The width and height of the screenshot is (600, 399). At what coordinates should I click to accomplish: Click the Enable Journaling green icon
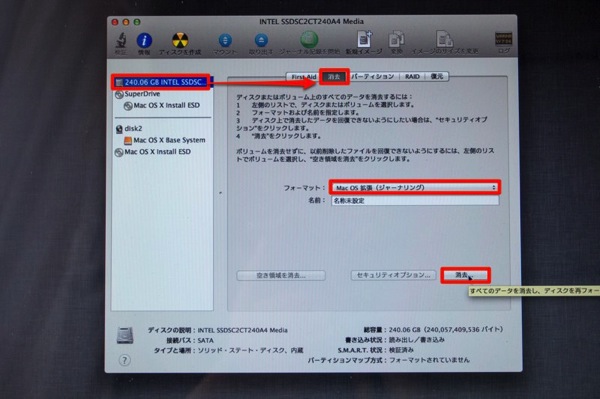[x=309, y=39]
